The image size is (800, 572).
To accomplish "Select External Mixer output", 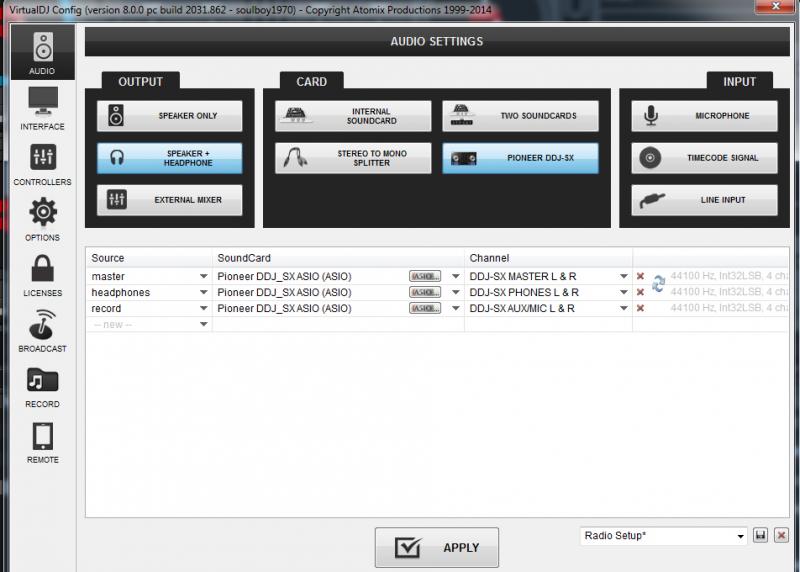I will pos(169,200).
